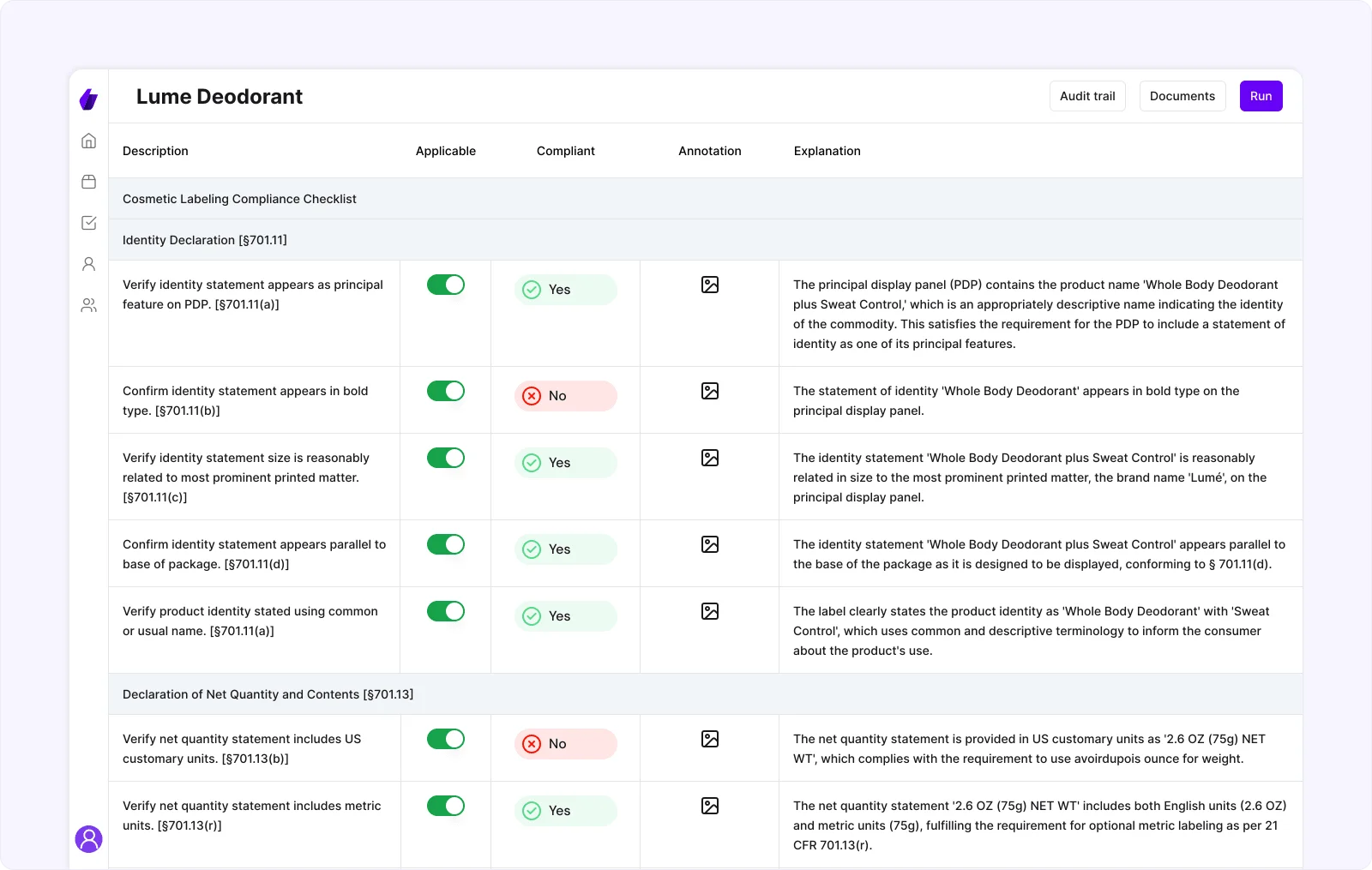Toggle applicability of US customary units check
The height and width of the screenshot is (870, 1372).
(x=445, y=738)
